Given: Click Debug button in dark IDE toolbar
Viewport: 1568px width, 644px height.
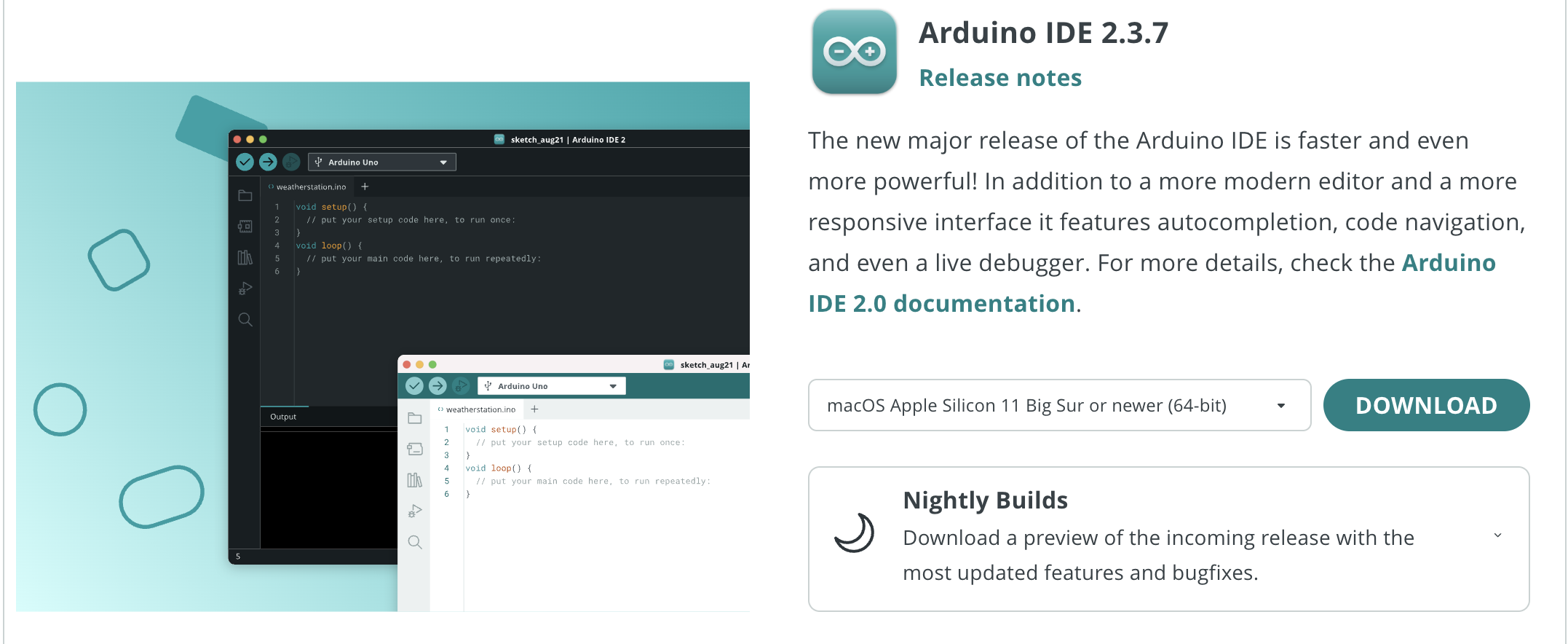Looking at the screenshot, I should click(291, 162).
